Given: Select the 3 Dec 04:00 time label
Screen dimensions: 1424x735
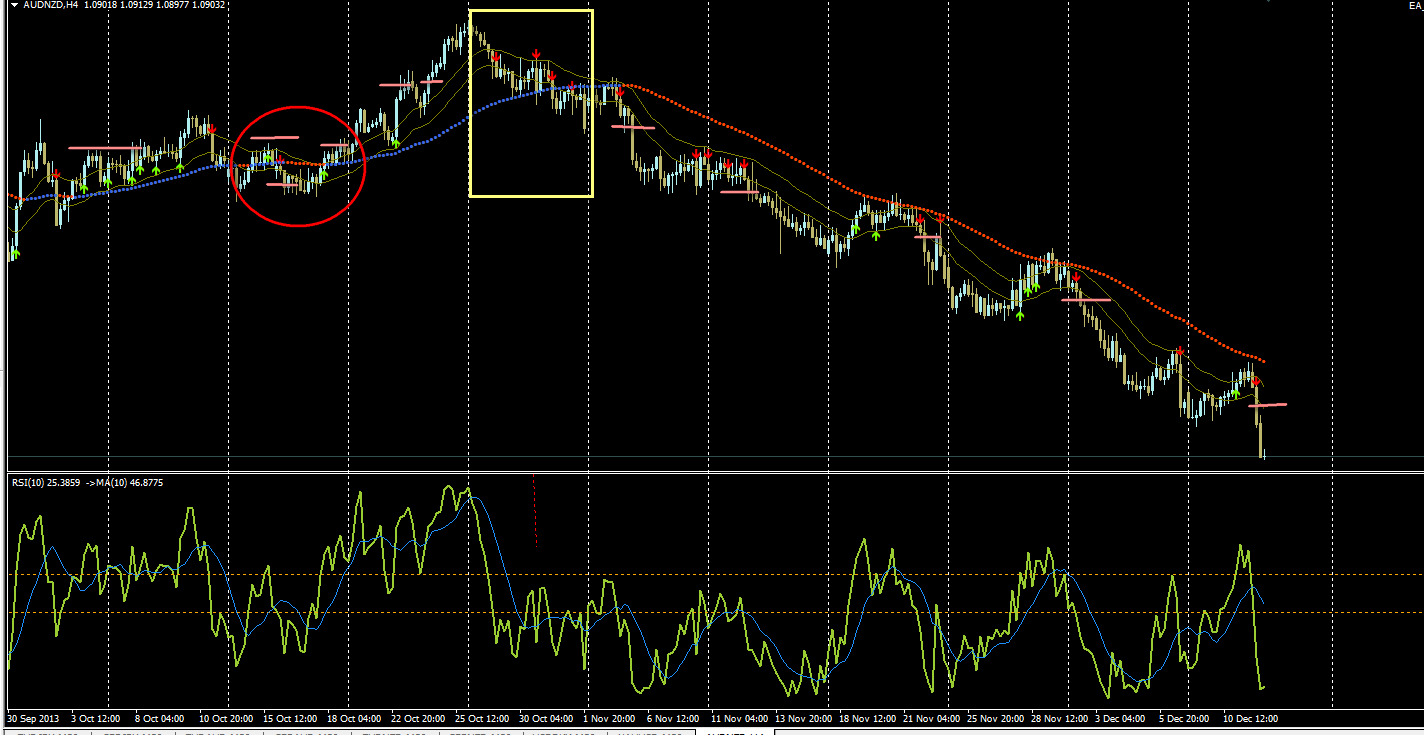Looking at the screenshot, I should tap(1120, 718).
